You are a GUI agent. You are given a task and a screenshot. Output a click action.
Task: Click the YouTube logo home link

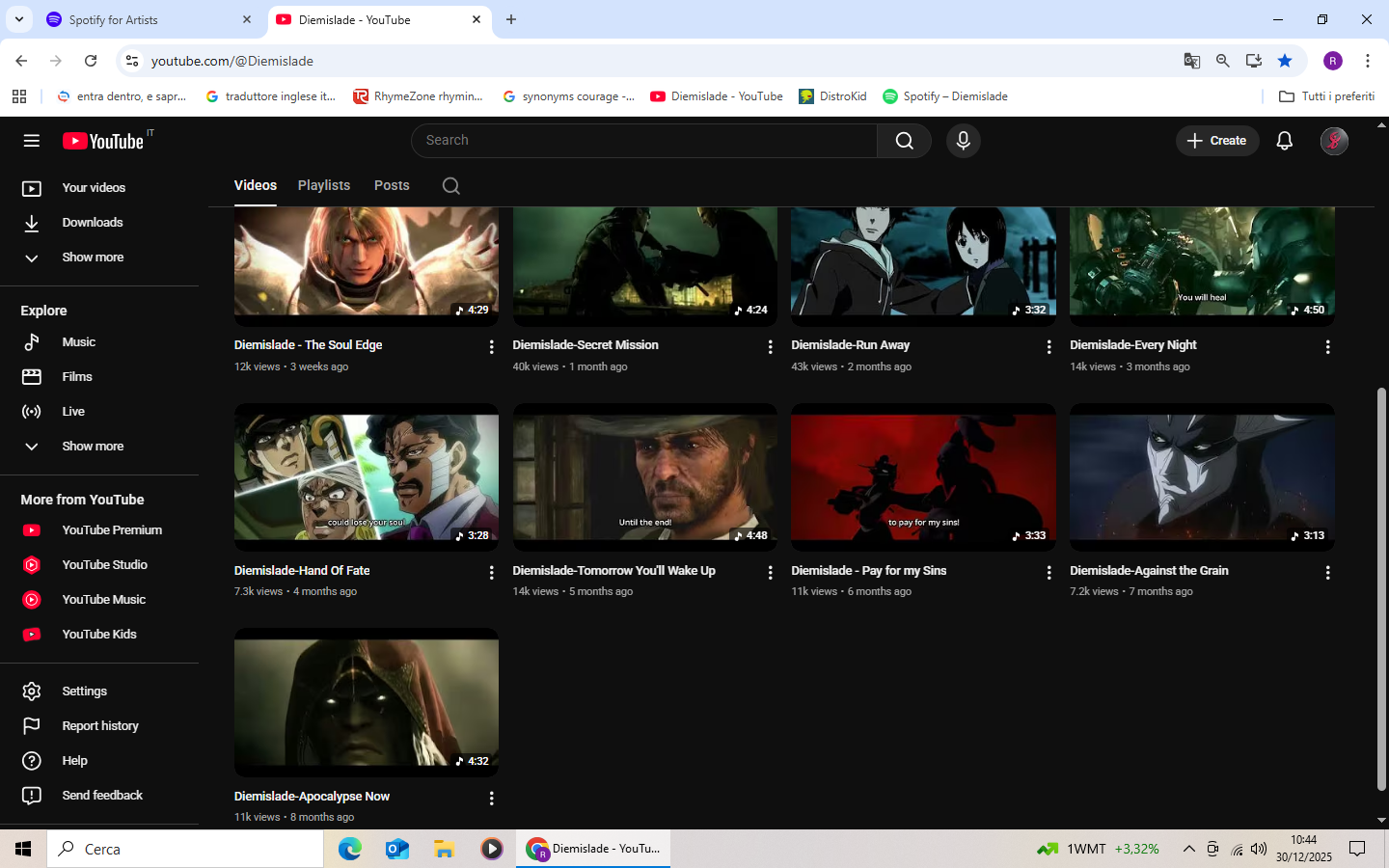(x=104, y=141)
